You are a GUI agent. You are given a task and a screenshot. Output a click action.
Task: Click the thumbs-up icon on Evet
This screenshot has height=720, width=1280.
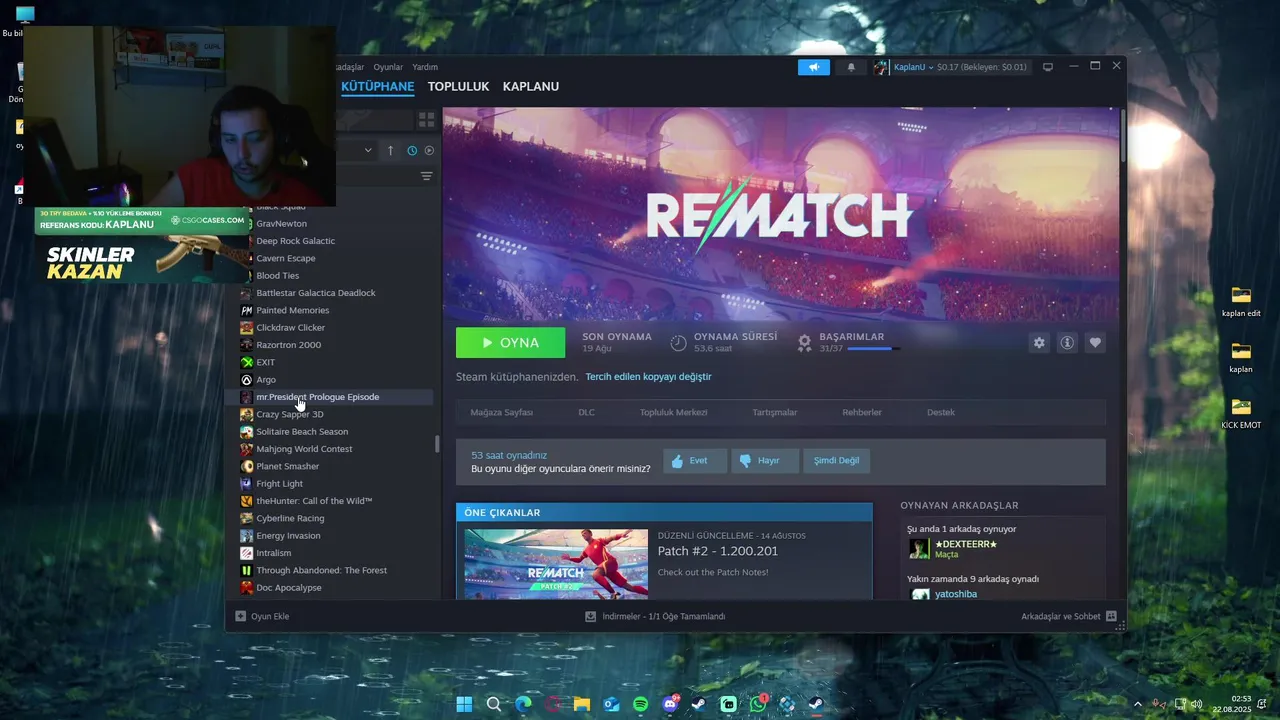coord(677,461)
